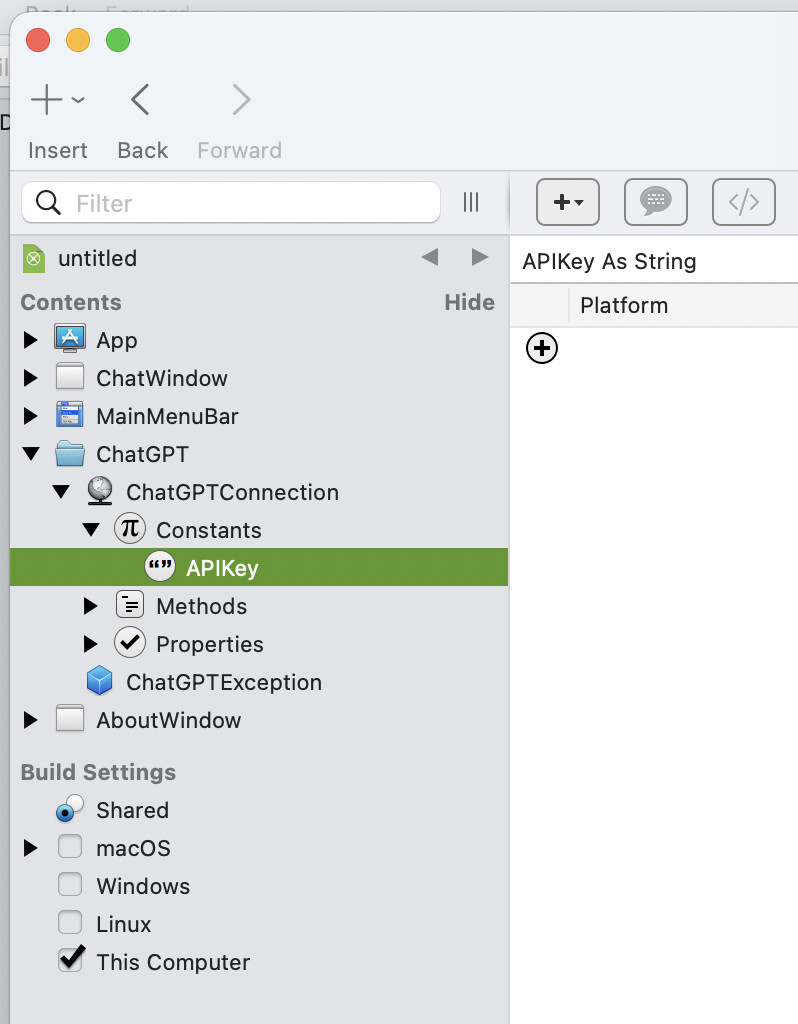798x1024 pixels.
Task: Click the yellow minimize window button
Action: (78, 40)
